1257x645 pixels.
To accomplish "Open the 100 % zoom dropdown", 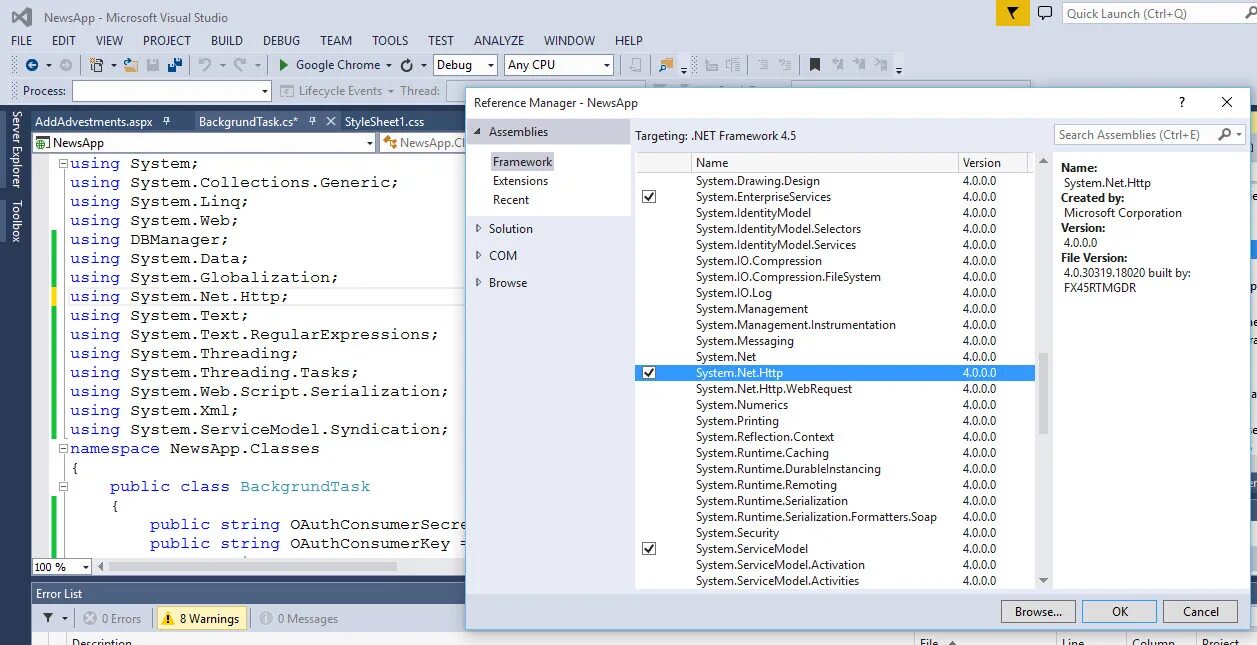I will coord(84,567).
